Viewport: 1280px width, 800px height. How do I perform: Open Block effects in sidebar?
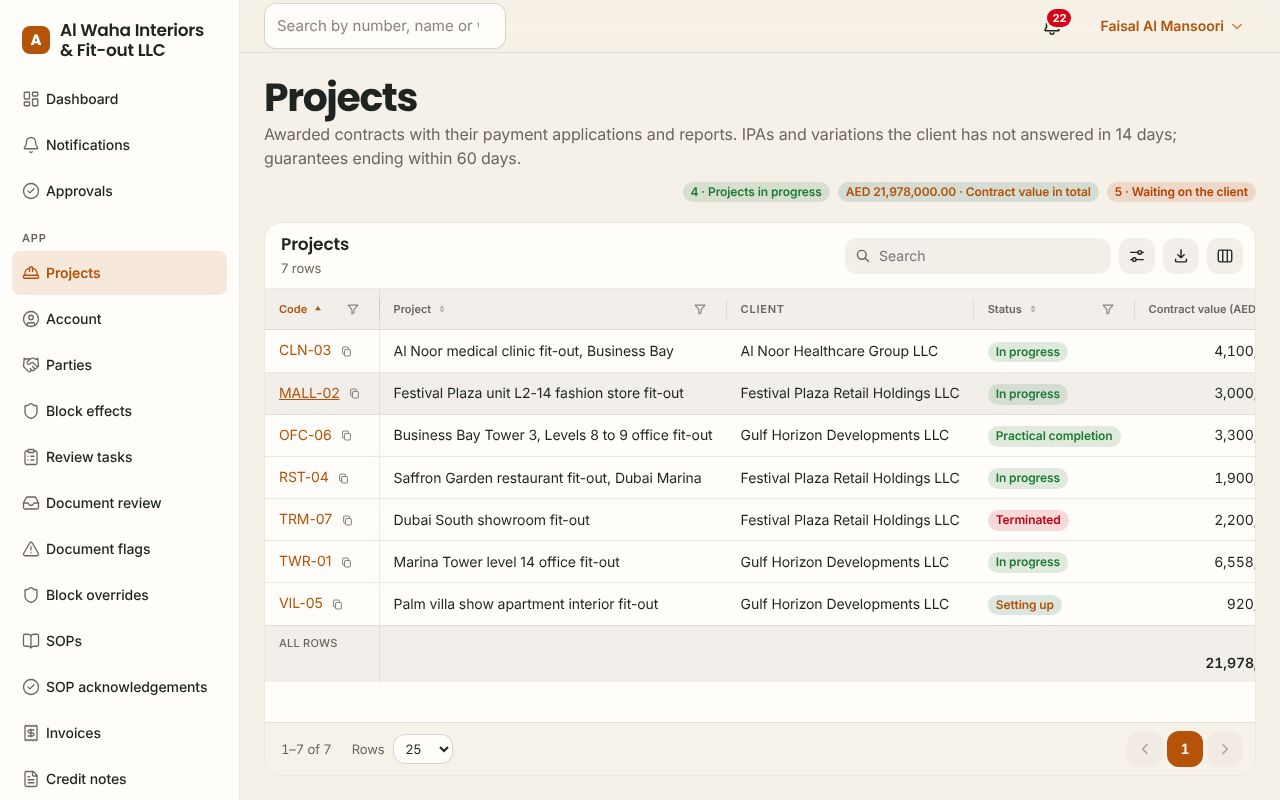click(120, 411)
